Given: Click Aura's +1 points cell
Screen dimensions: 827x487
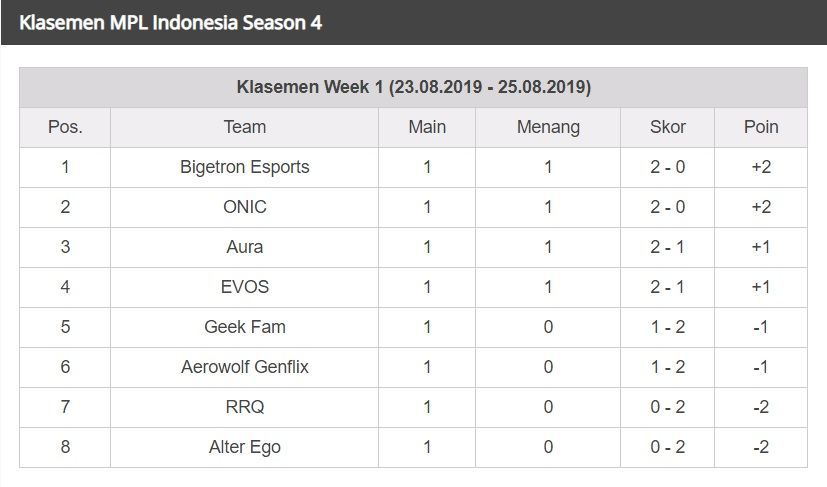Looking at the screenshot, I should (761, 247).
